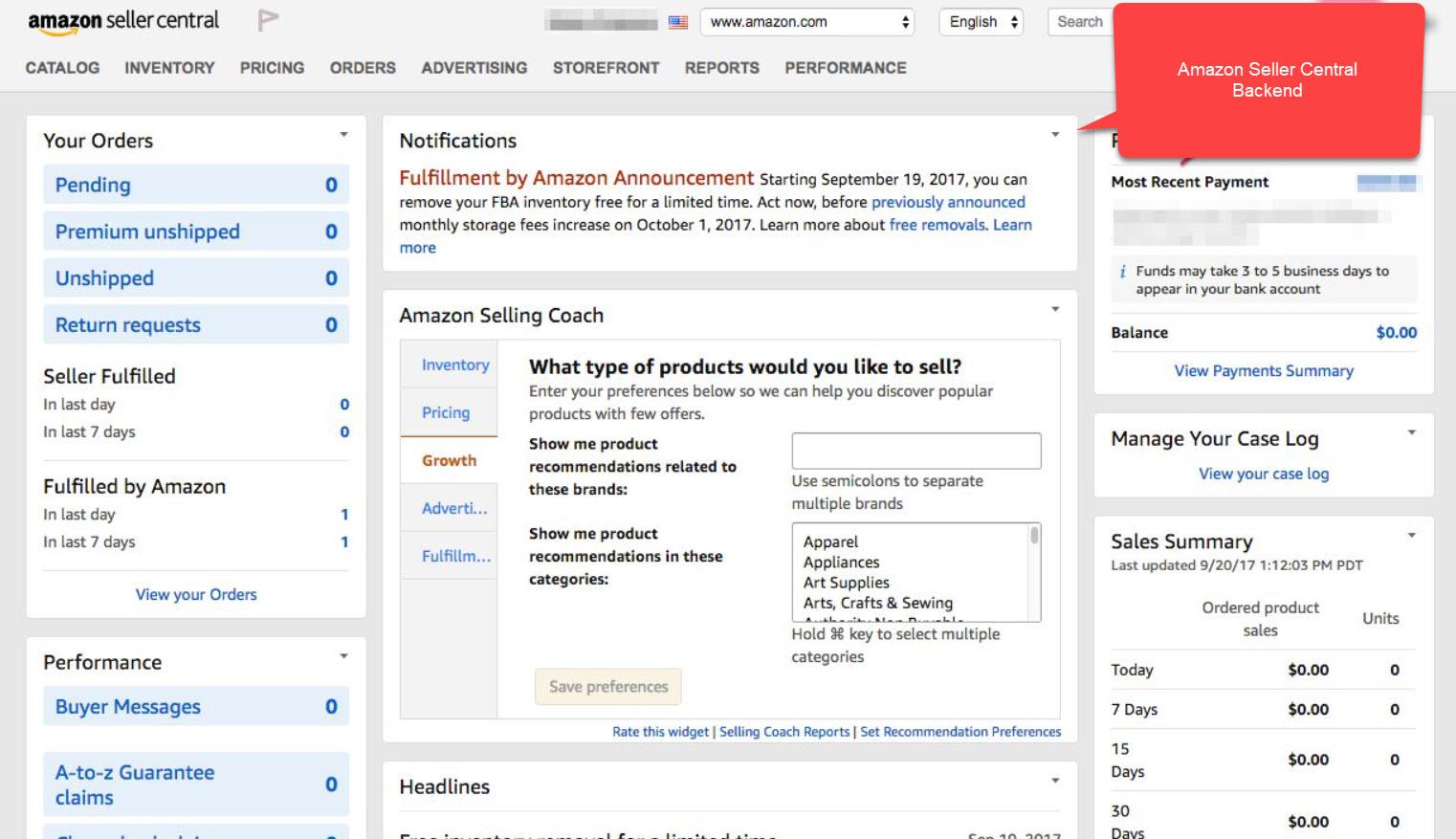Open the English language dropdown
This screenshot has height=839, width=1456.
(x=982, y=22)
